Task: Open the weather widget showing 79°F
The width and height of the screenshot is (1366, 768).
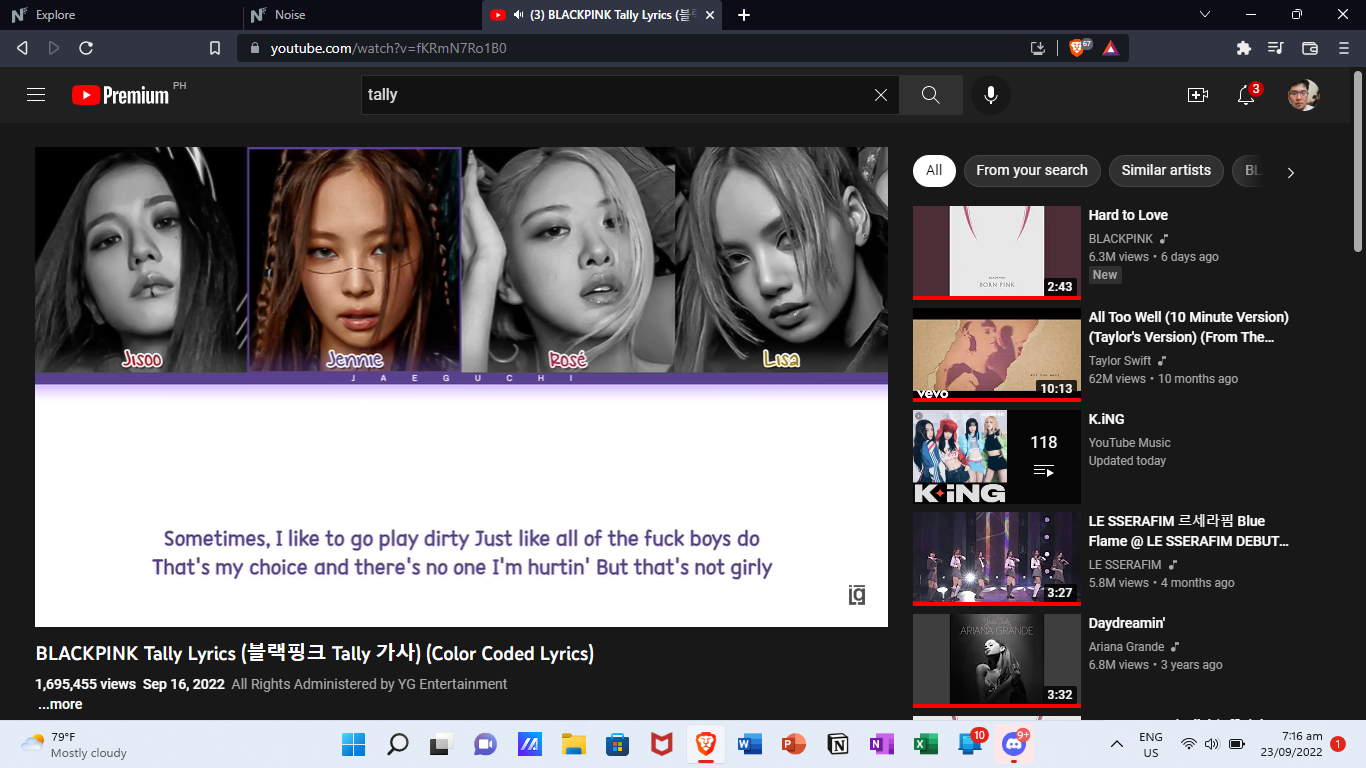Action: [74, 744]
